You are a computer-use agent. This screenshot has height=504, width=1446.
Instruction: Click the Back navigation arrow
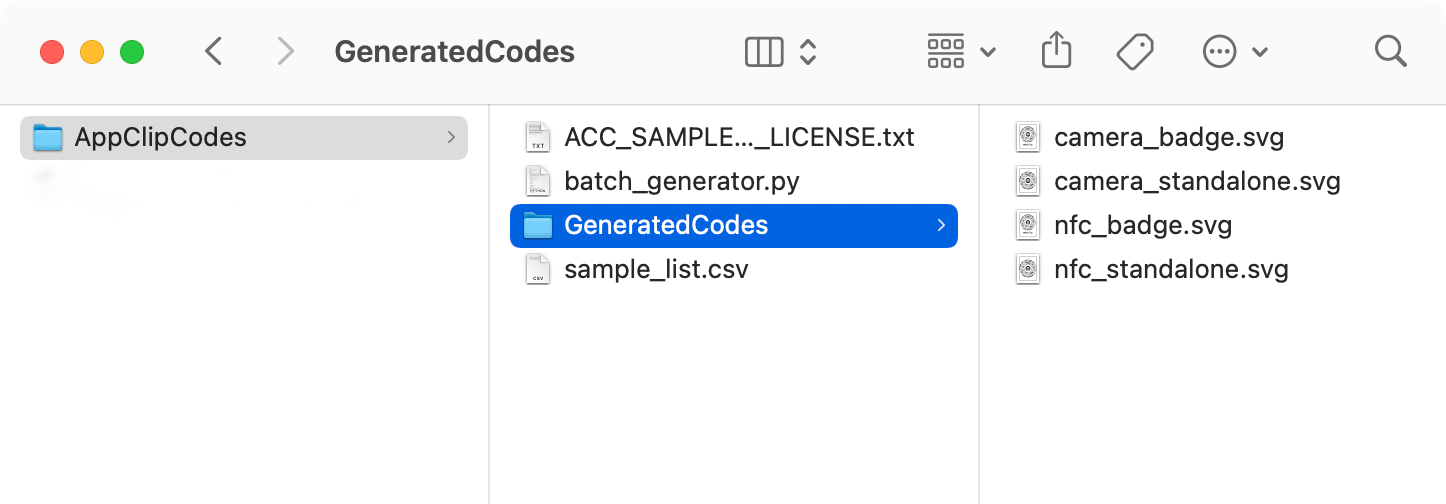click(213, 51)
